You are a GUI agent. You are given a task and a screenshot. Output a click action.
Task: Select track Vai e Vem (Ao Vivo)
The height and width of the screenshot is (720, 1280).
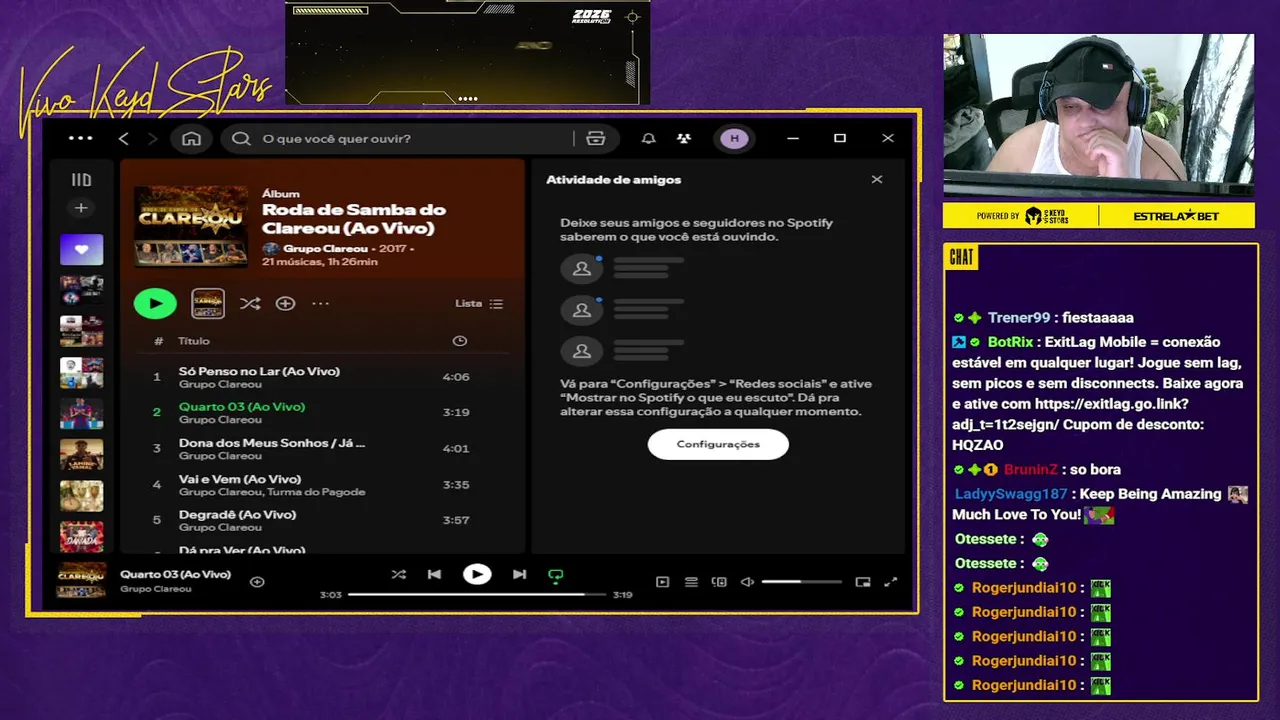(x=240, y=479)
